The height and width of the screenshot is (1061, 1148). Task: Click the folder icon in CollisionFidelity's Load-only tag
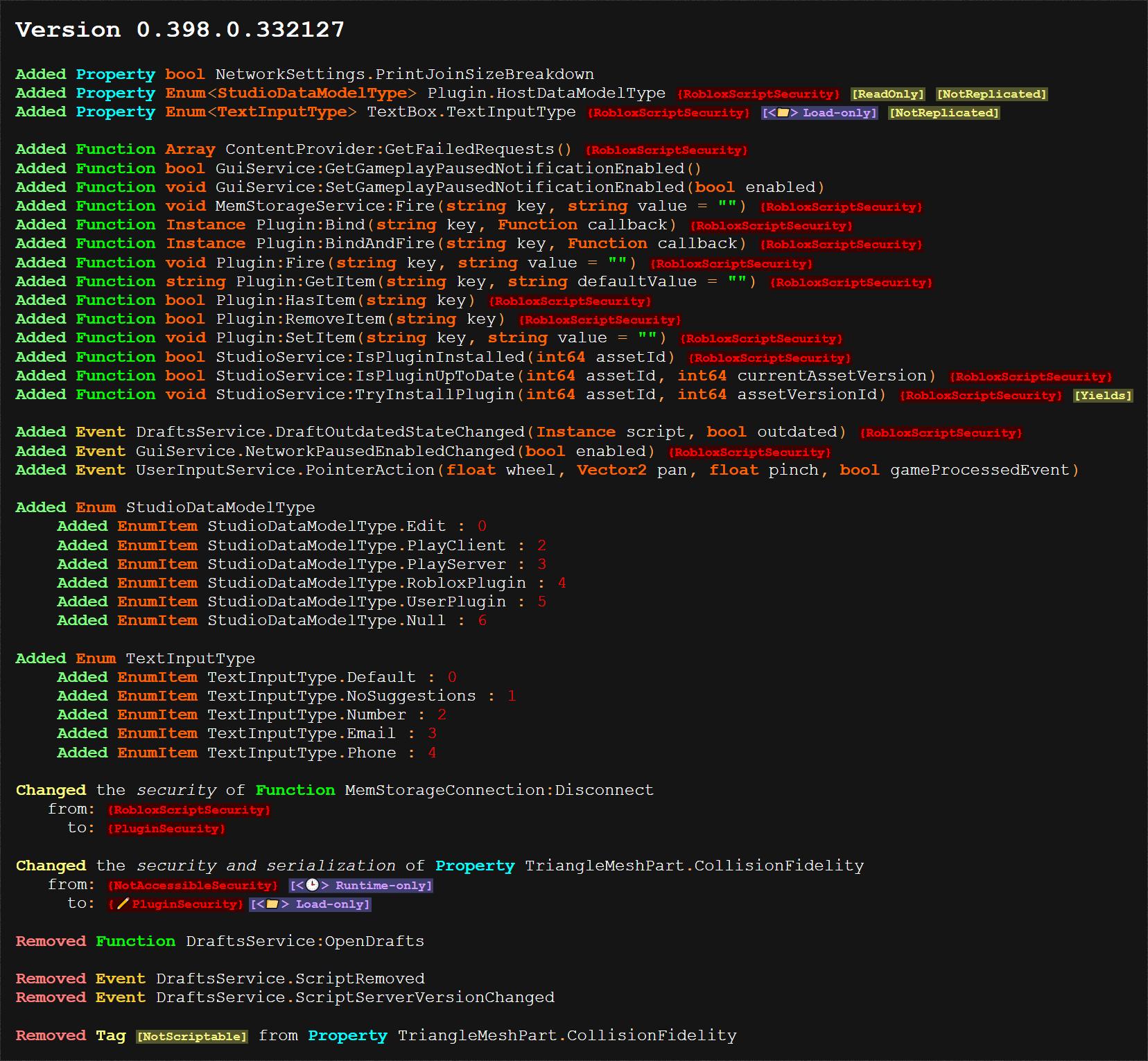pyautogui.click(x=272, y=904)
